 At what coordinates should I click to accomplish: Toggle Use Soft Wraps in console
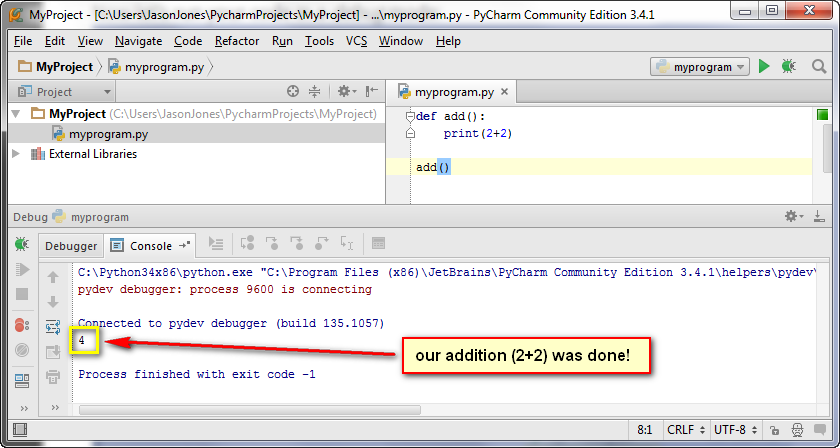(53, 327)
